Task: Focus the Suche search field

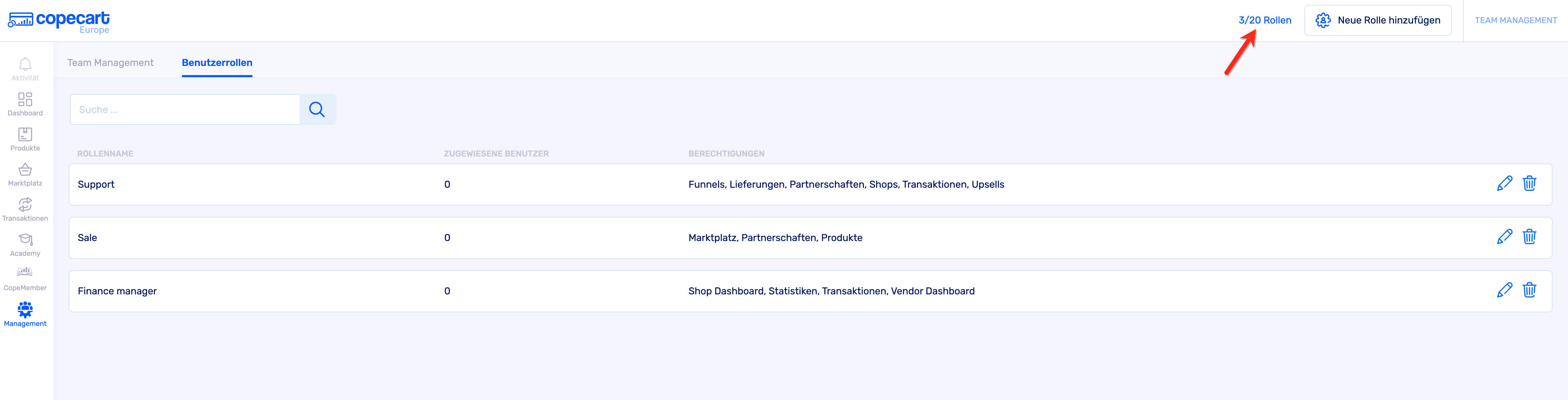Action: tap(185, 109)
